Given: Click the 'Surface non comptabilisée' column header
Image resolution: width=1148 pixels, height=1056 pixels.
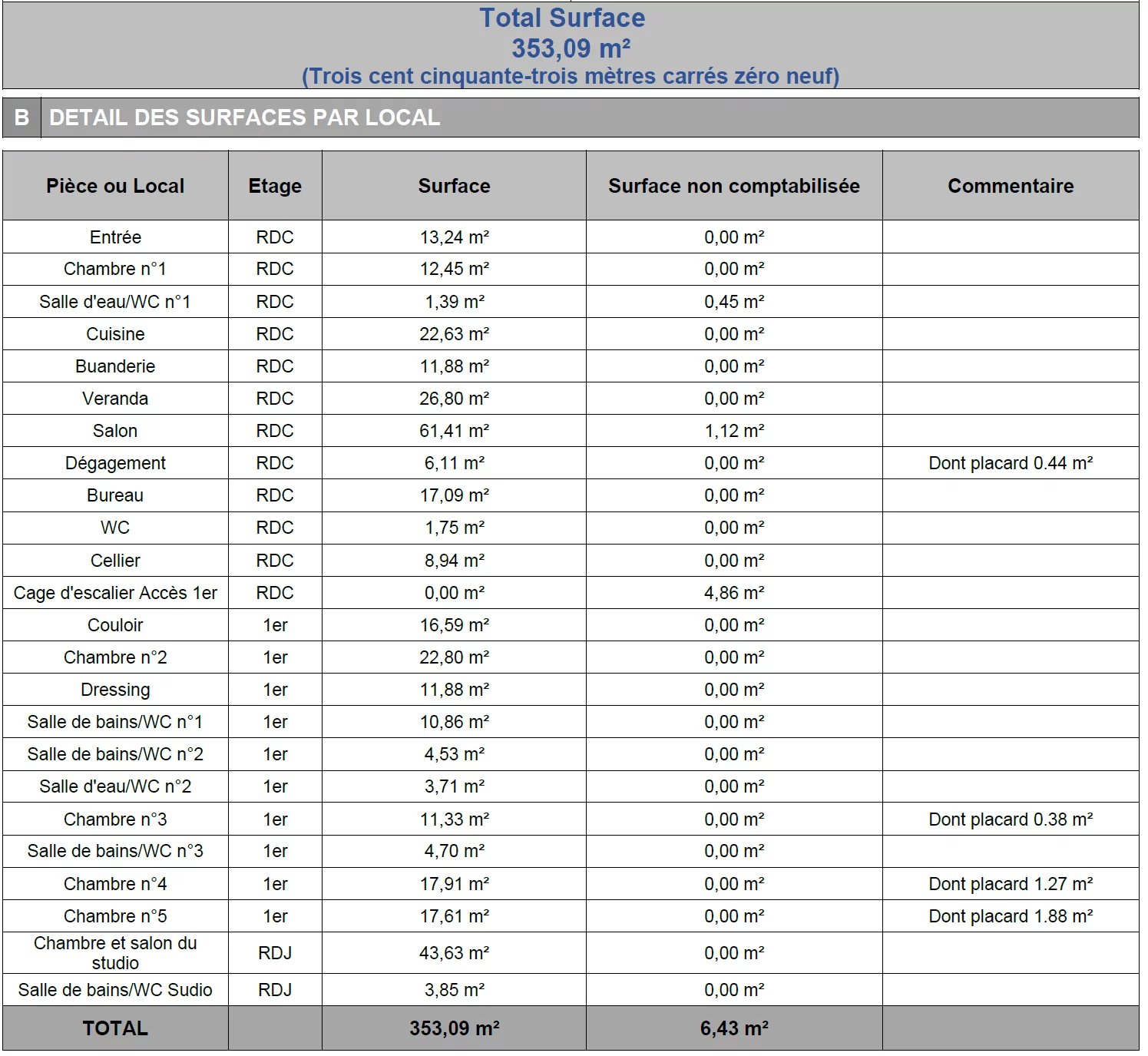Looking at the screenshot, I should [x=734, y=186].
